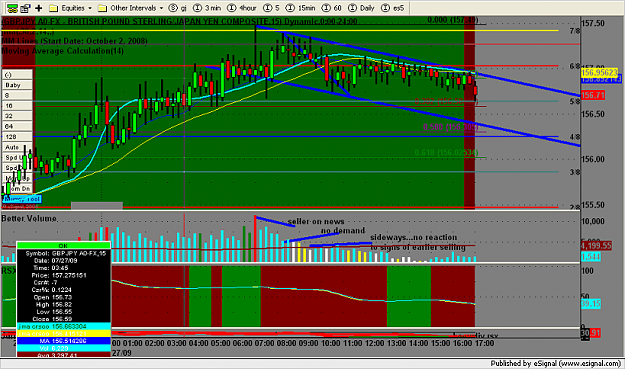This screenshot has height=369, width=625.
Task: Click the Baby button
Action: [17, 85]
